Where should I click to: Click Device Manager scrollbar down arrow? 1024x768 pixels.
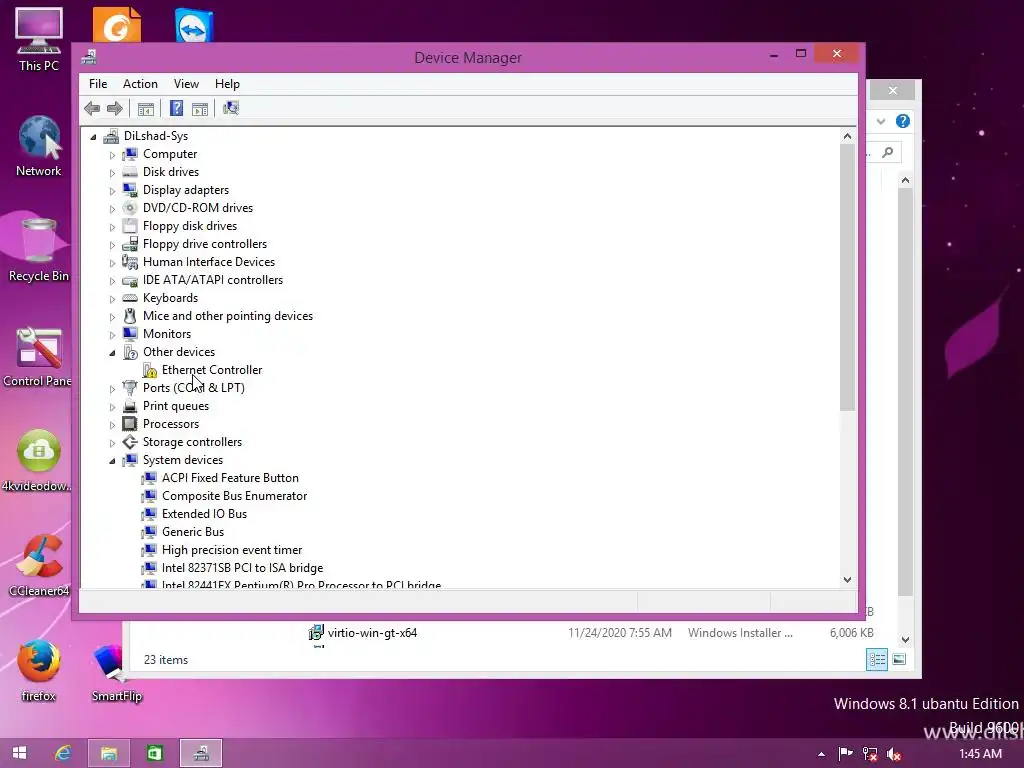tap(847, 579)
